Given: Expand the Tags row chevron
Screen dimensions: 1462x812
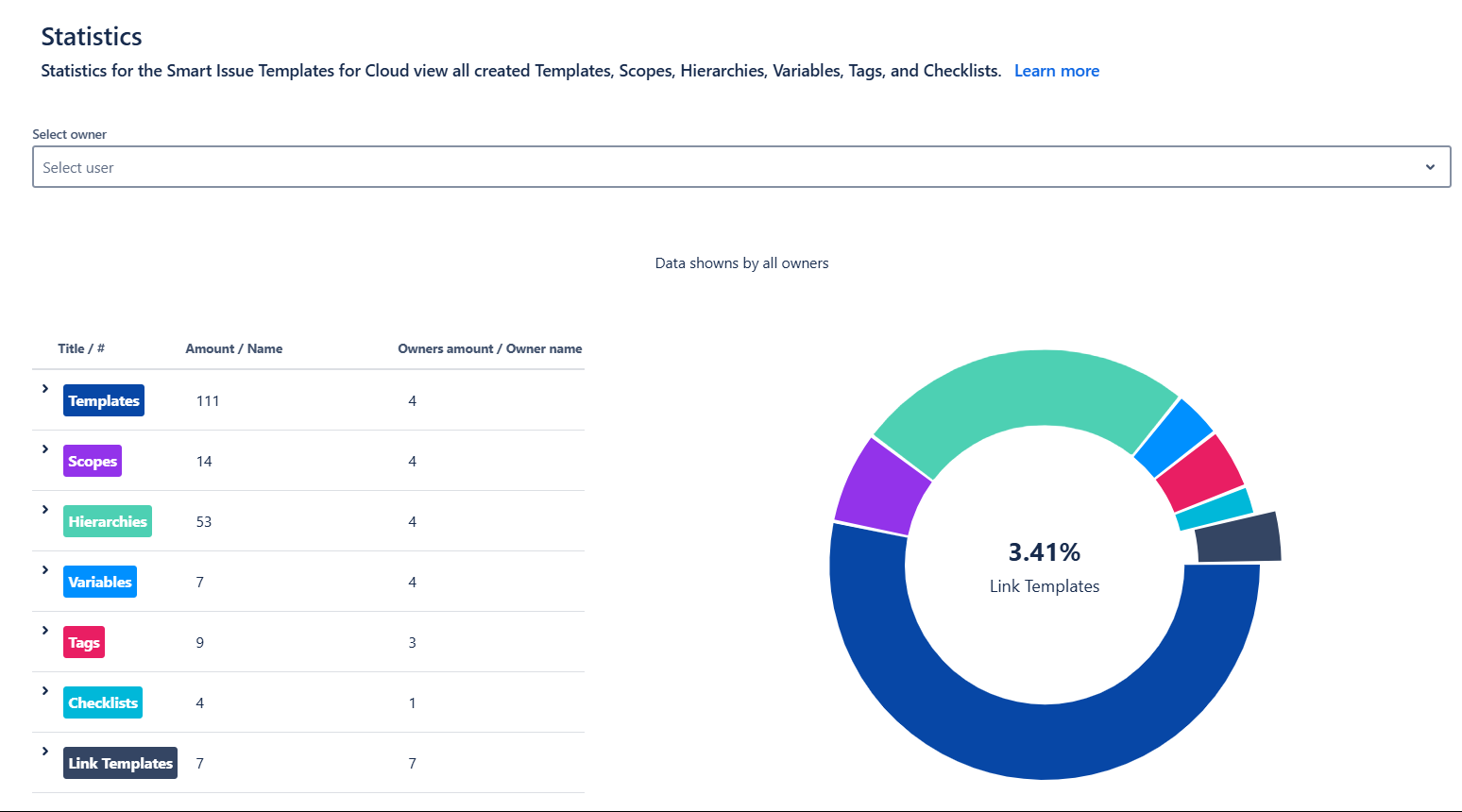Looking at the screenshot, I should pyautogui.click(x=44, y=631).
